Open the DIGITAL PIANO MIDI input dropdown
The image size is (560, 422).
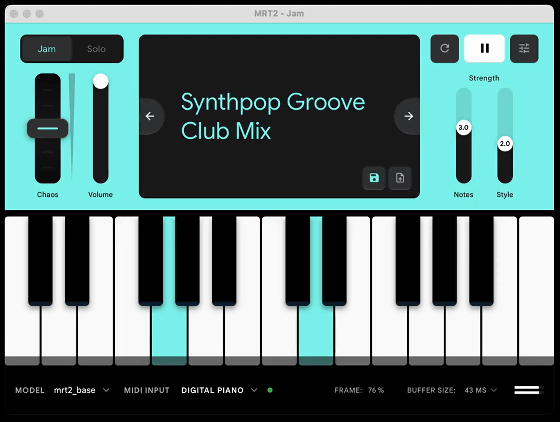[219, 390]
